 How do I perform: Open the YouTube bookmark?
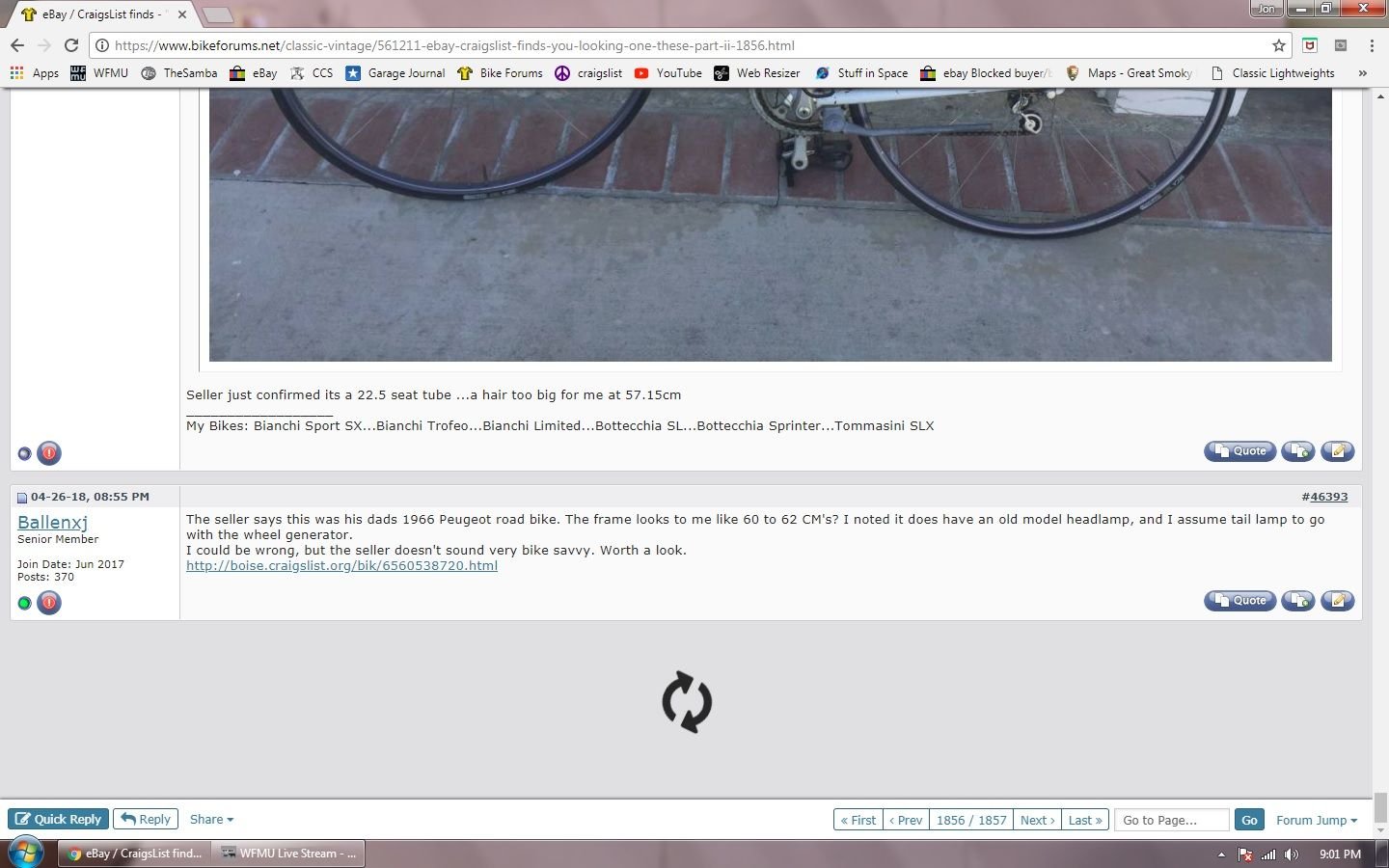[x=667, y=73]
